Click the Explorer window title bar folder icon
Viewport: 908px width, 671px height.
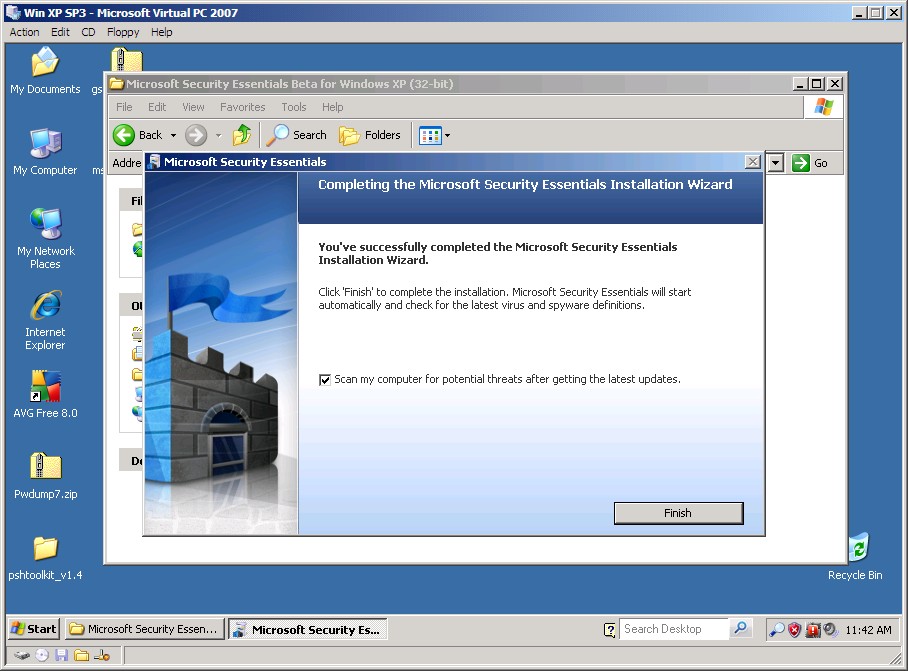[116, 84]
